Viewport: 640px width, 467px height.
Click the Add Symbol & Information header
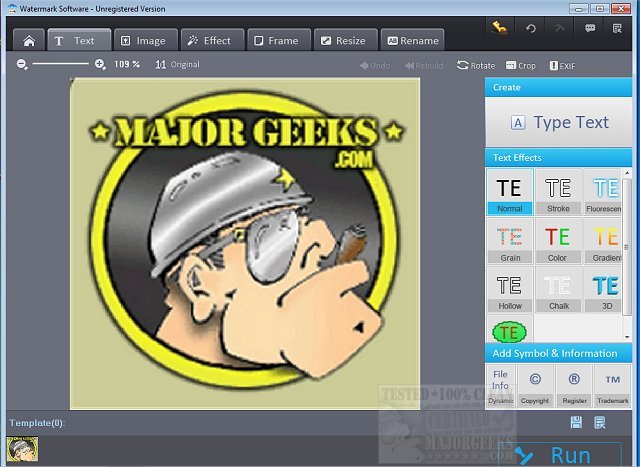tap(558, 353)
